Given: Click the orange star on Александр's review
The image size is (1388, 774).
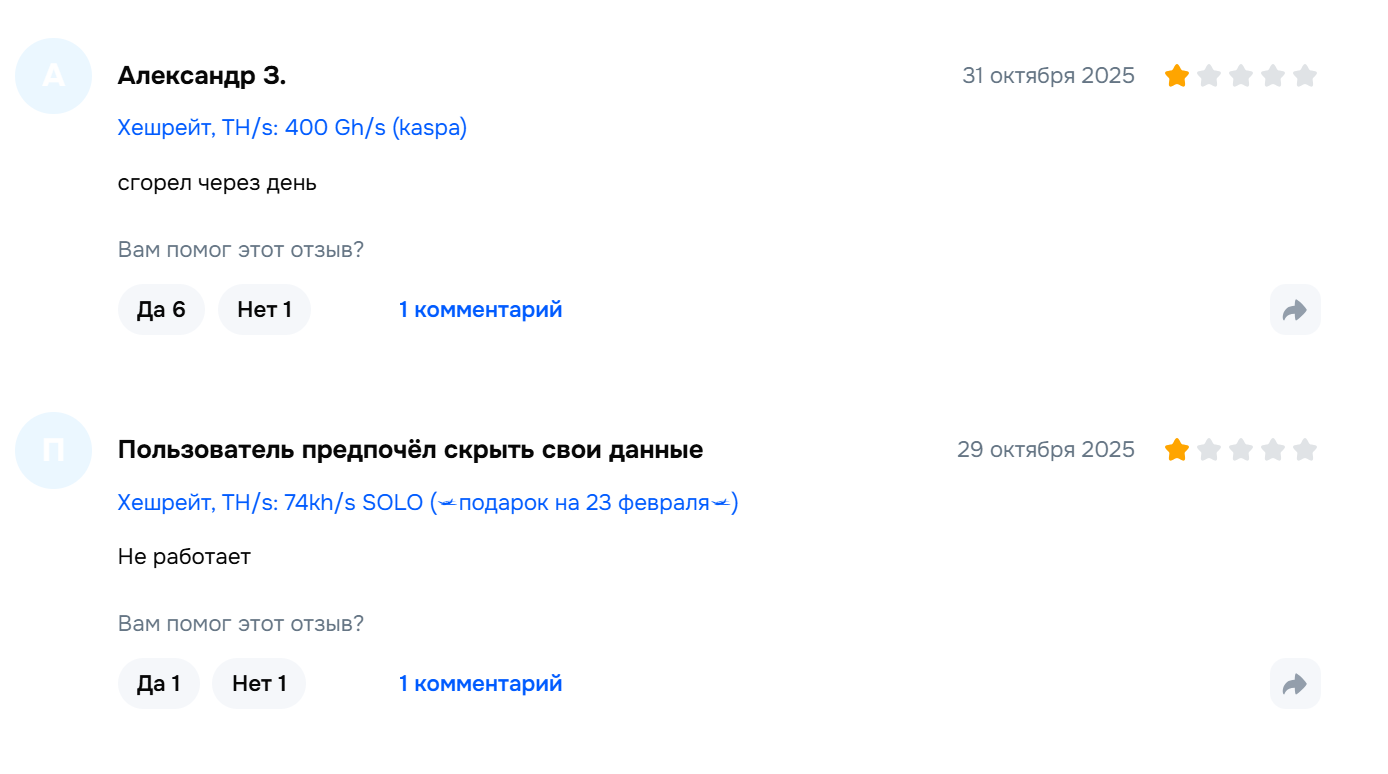Looking at the screenshot, I should point(1177,76).
